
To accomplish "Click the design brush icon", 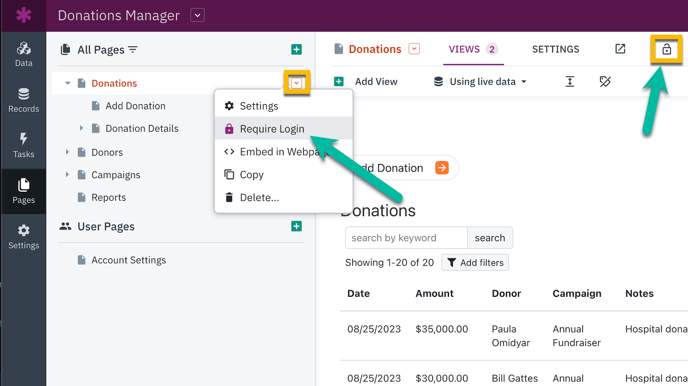I will point(605,82).
